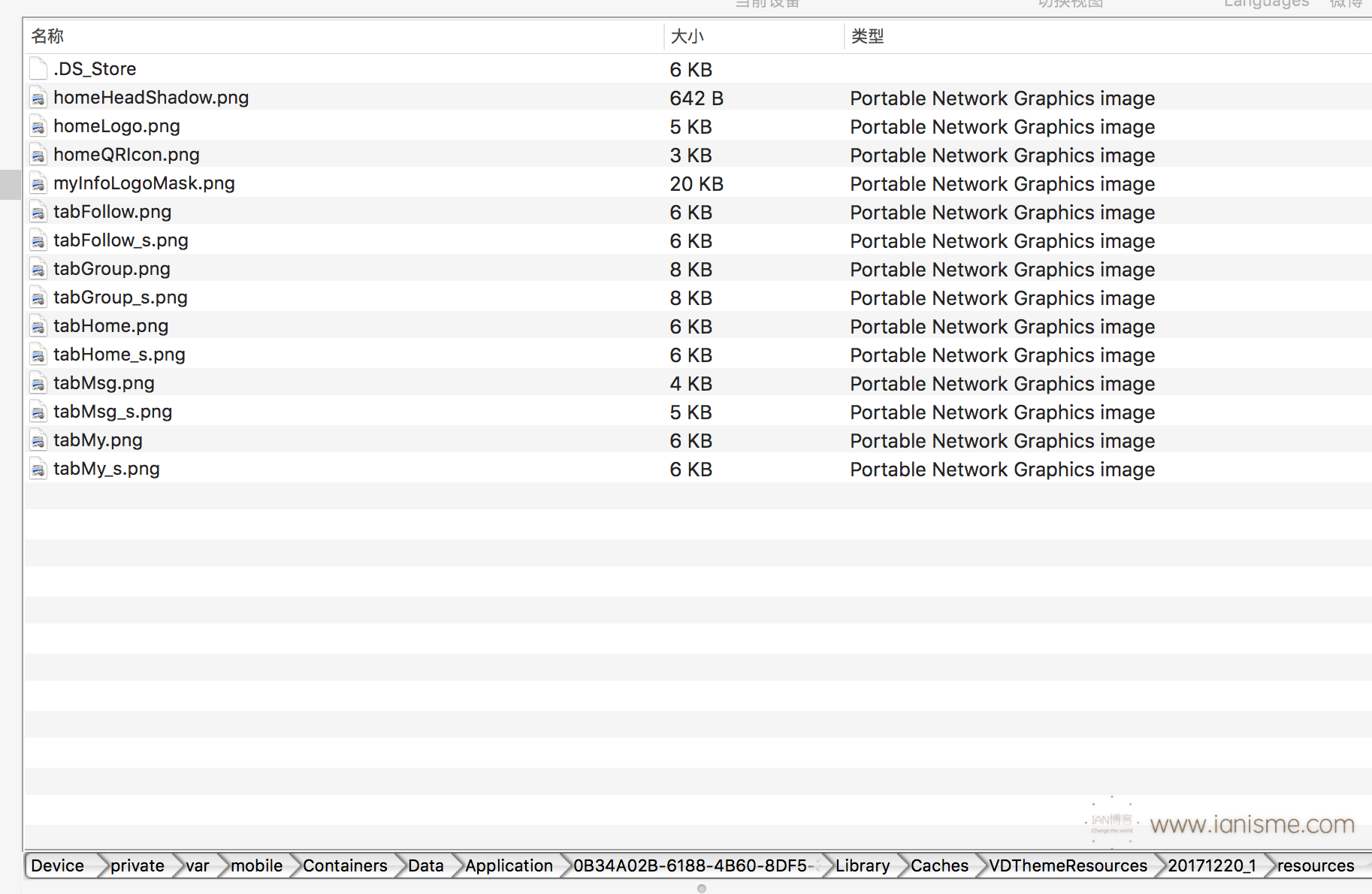Select the file name tabHome.png
1372x894 pixels.
pos(111,326)
